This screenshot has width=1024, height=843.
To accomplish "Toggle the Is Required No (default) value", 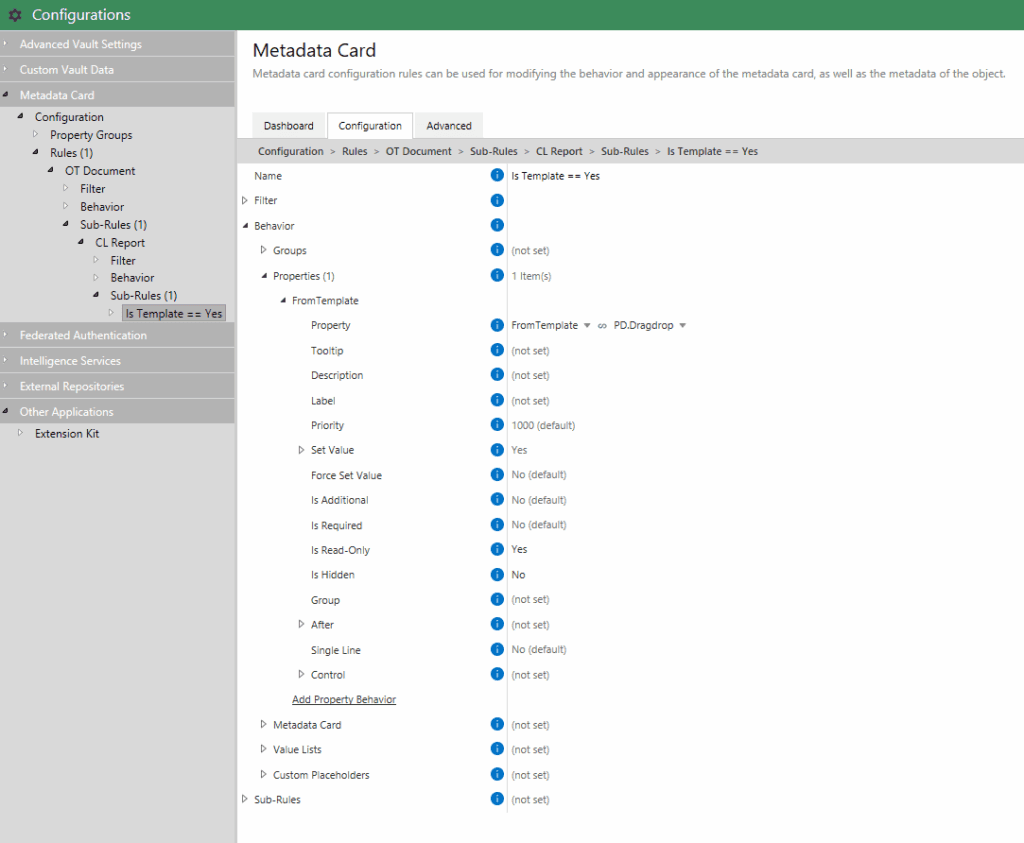I will [538, 525].
